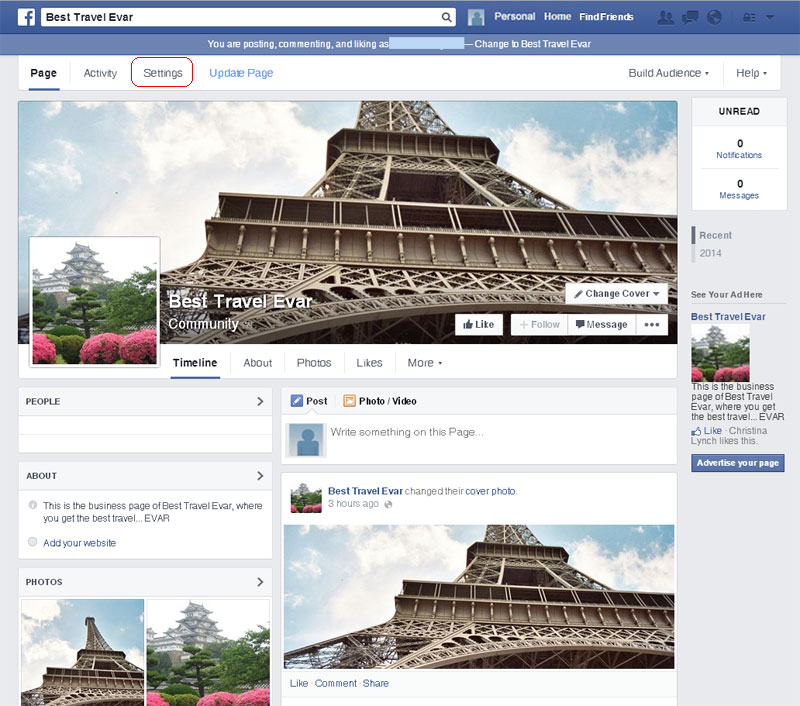Image resolution: width=800 pixels, height=706 pixels.
Task: Jump to Recent on timeline
Action: 715,235
